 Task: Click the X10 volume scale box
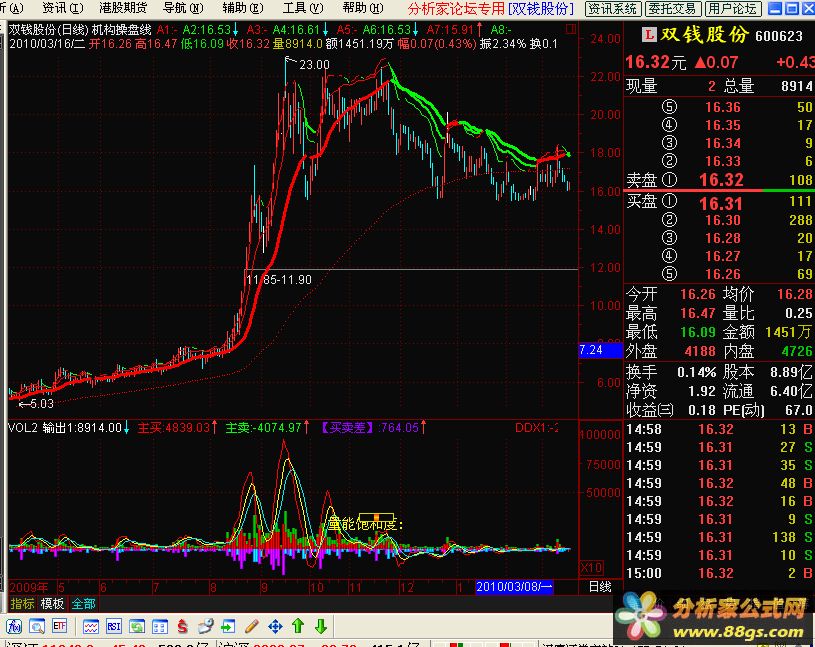(x=591, y=567)
